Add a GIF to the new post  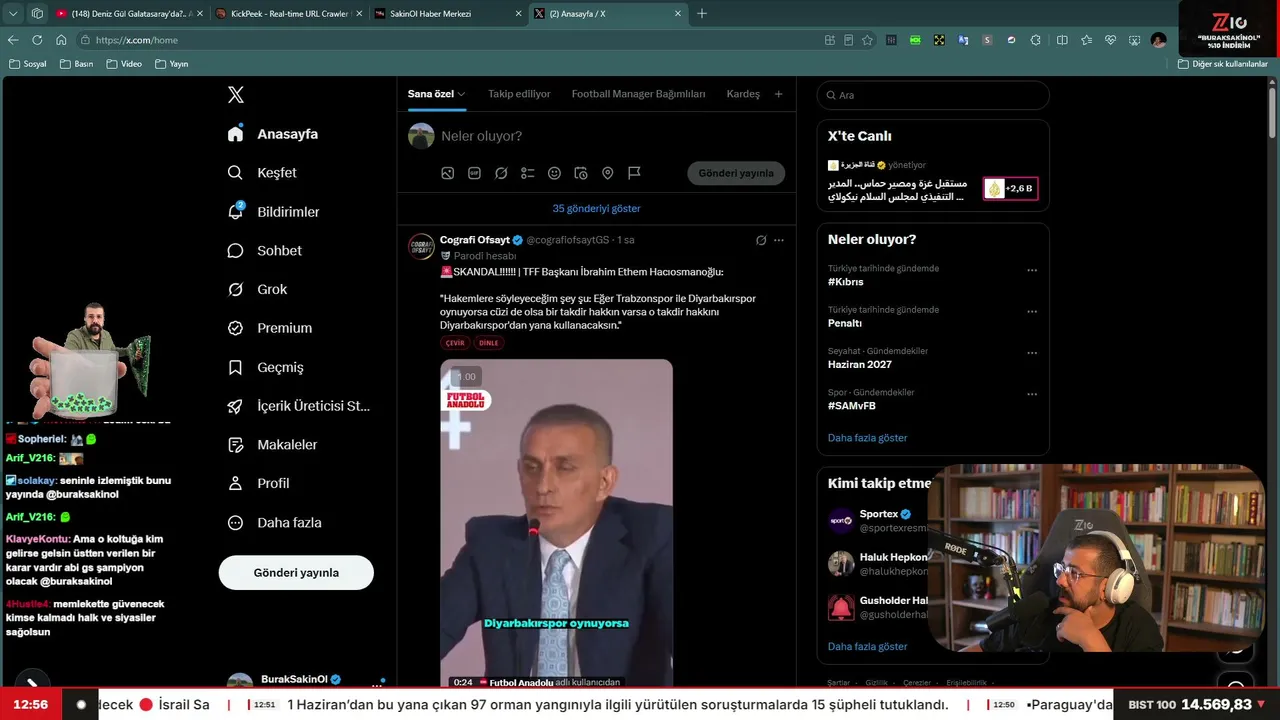474,173
